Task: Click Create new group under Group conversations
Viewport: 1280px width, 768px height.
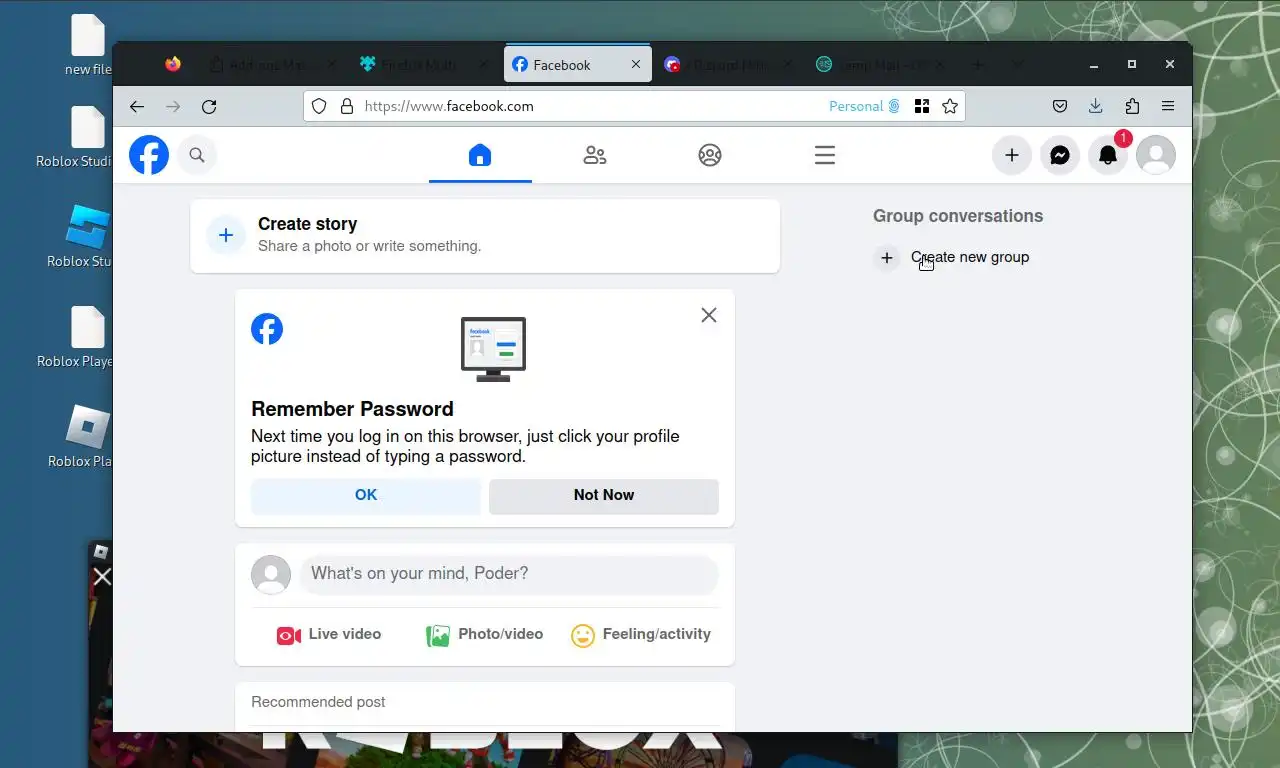Action: coord(970,257)
